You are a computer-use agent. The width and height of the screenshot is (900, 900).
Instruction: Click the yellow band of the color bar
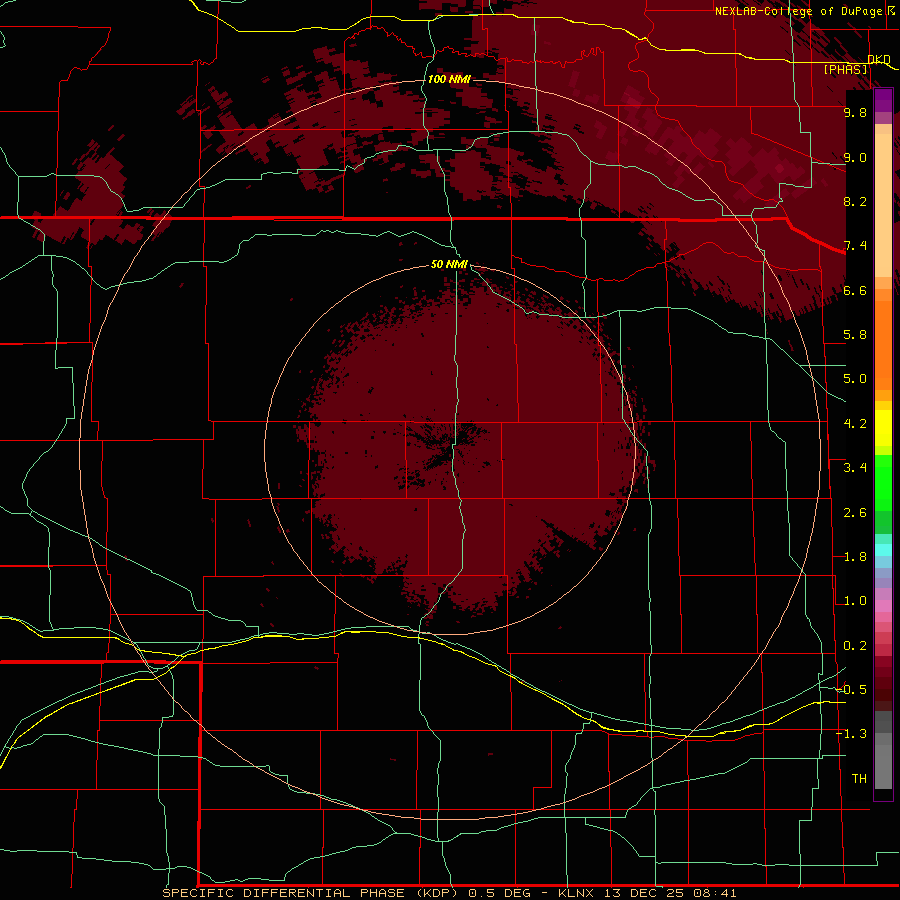(x=883, y=428)
